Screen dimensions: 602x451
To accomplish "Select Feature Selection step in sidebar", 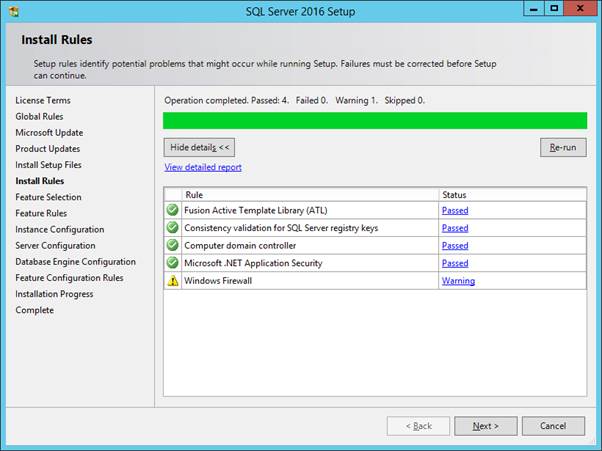I will point(48,197).
